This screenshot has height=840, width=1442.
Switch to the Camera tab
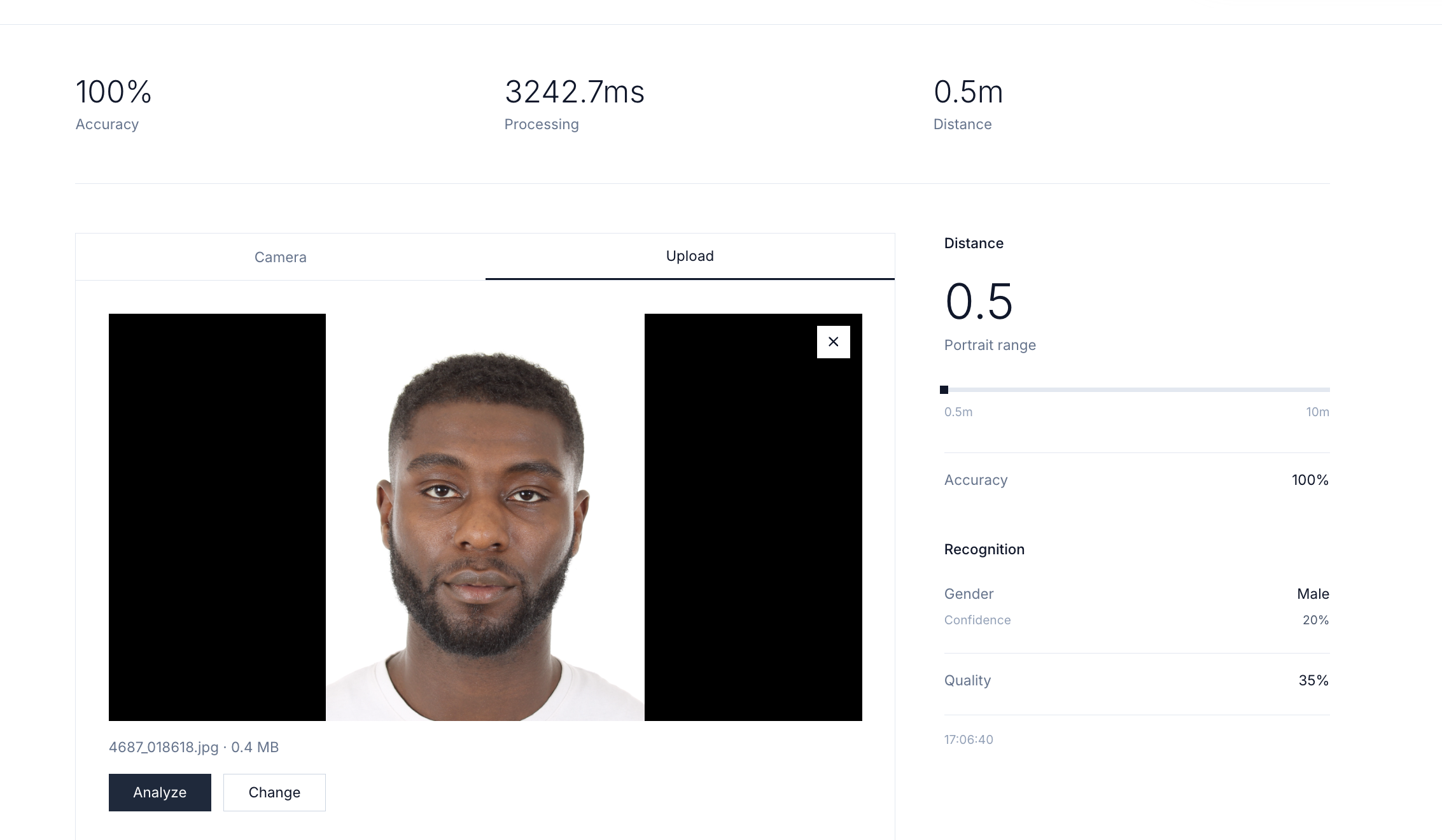[280, 257]
